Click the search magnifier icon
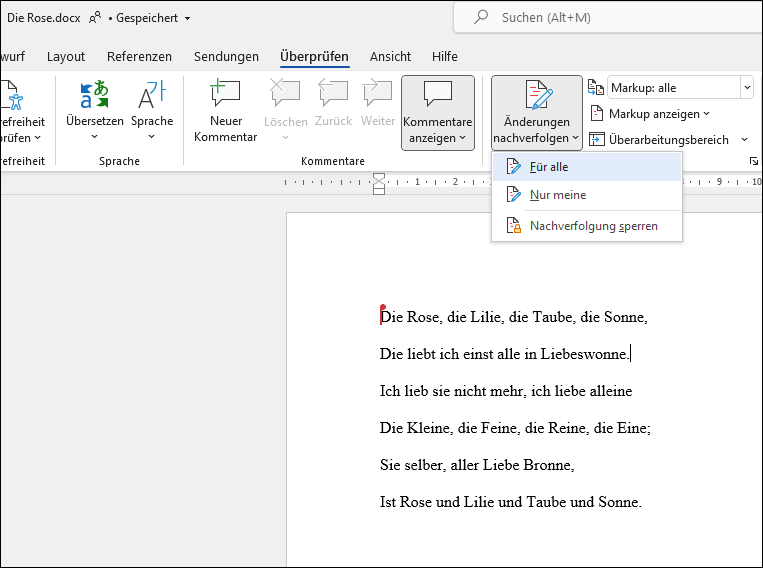The width and height of the screenshot is (763, 568). tap(481, 17)
